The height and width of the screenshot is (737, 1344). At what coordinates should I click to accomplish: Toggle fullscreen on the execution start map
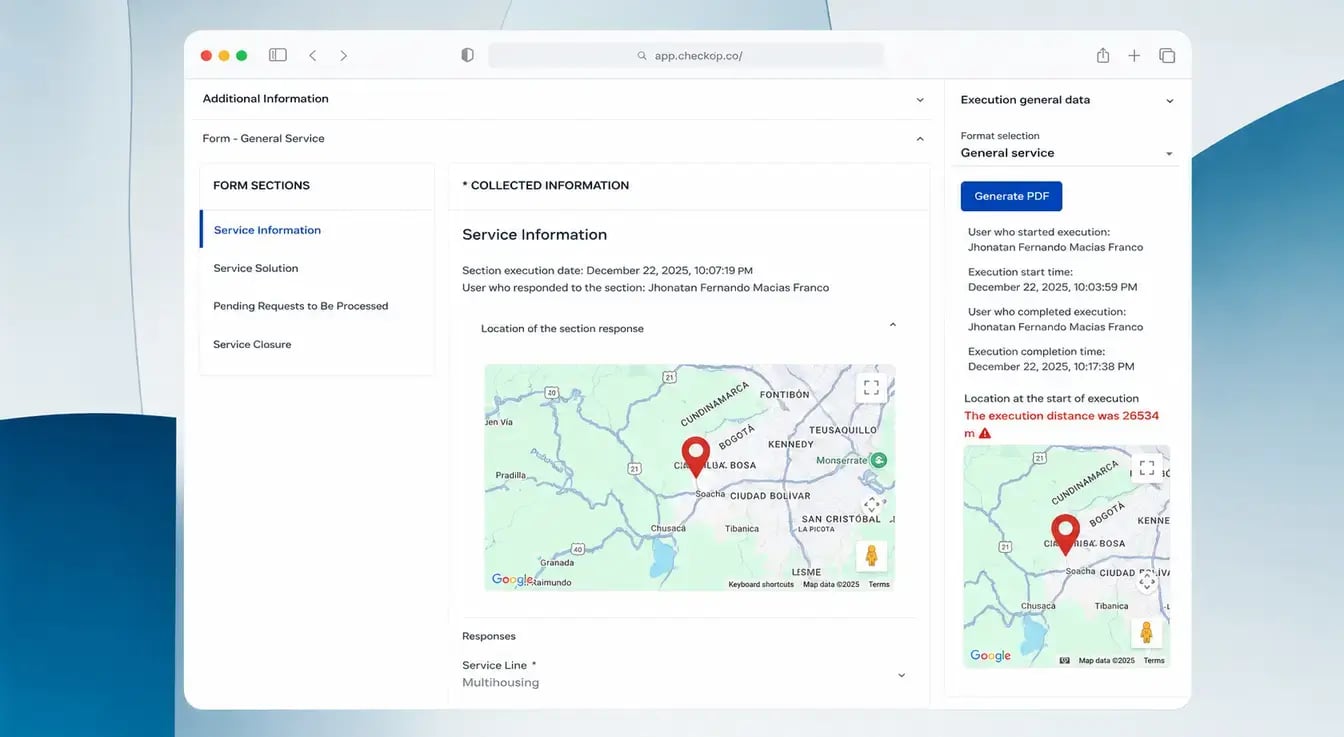click(1147, 468)
